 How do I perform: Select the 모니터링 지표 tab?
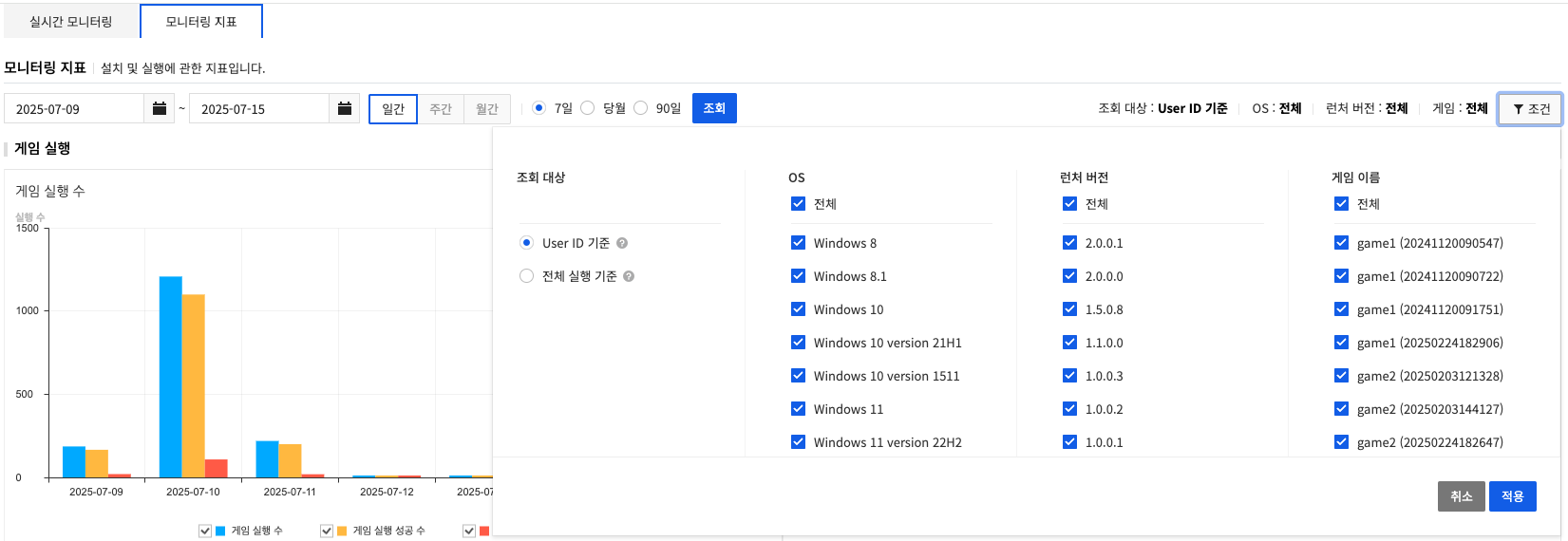click(201, 21)
